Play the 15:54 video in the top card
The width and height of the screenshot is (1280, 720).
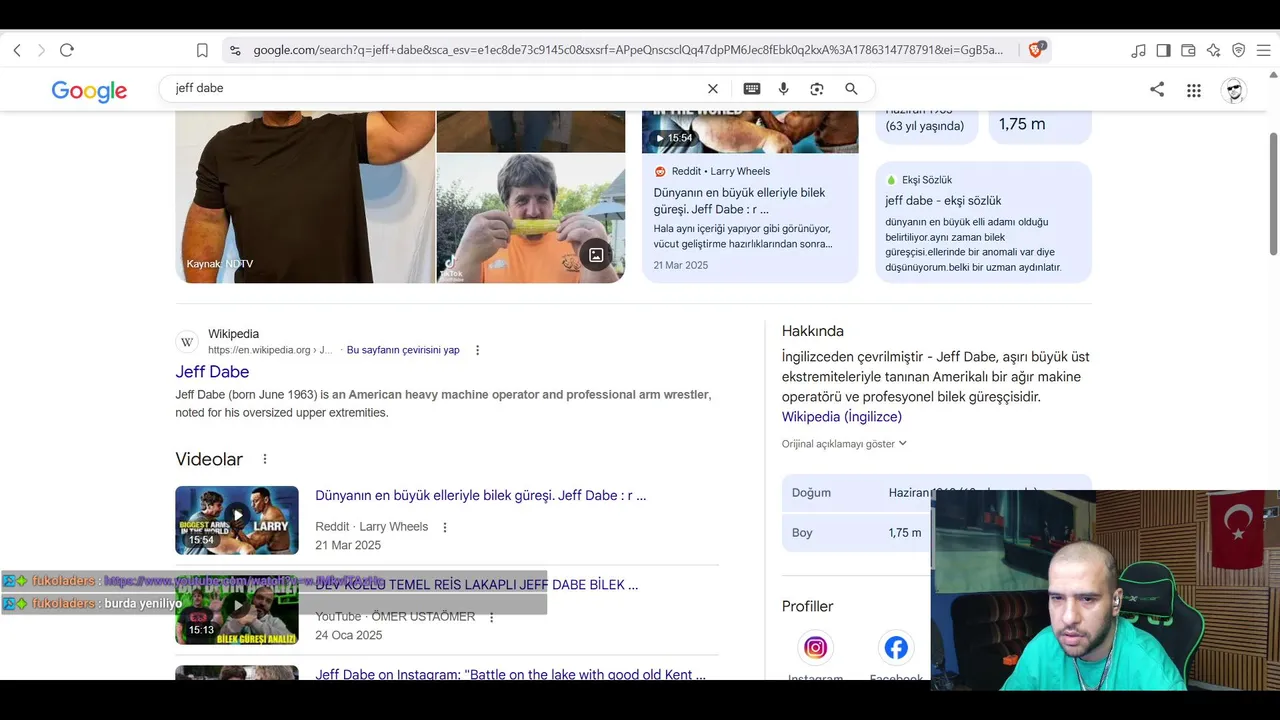750,132
